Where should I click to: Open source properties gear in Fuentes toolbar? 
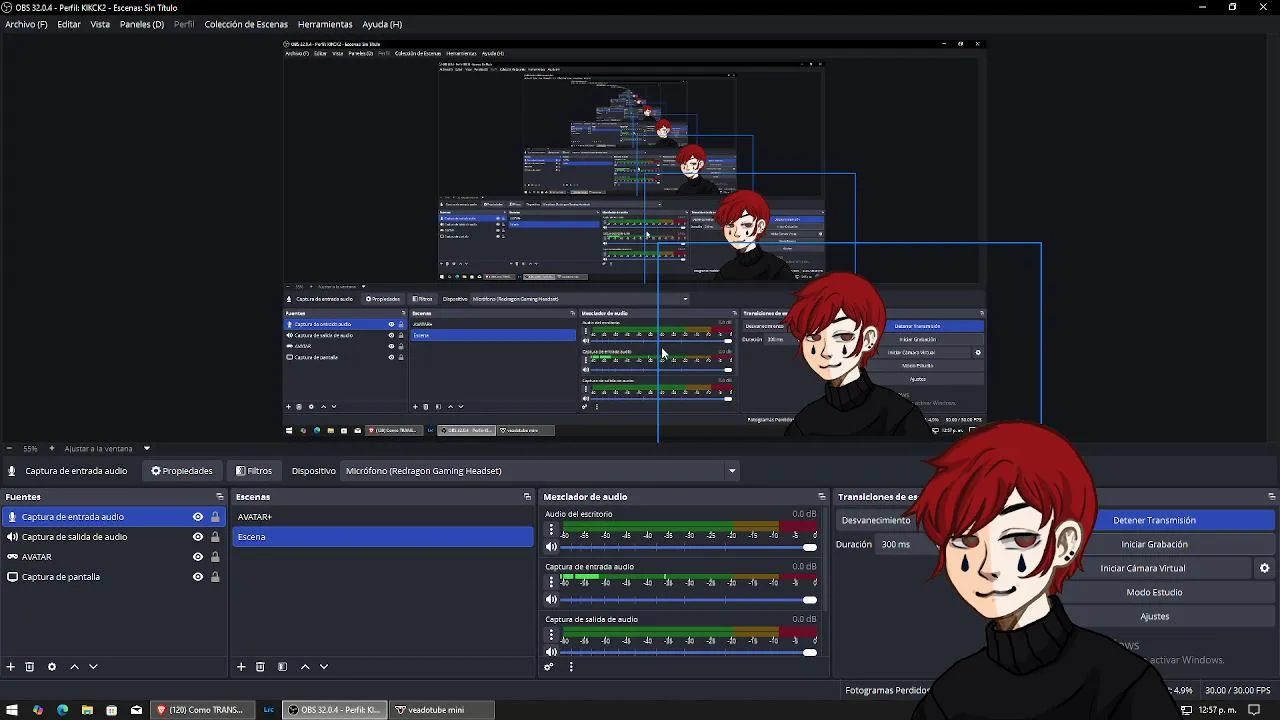(x=52, y=667)
